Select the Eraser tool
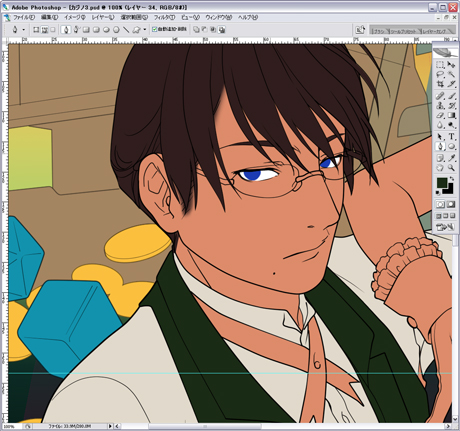 coord(440,115)
